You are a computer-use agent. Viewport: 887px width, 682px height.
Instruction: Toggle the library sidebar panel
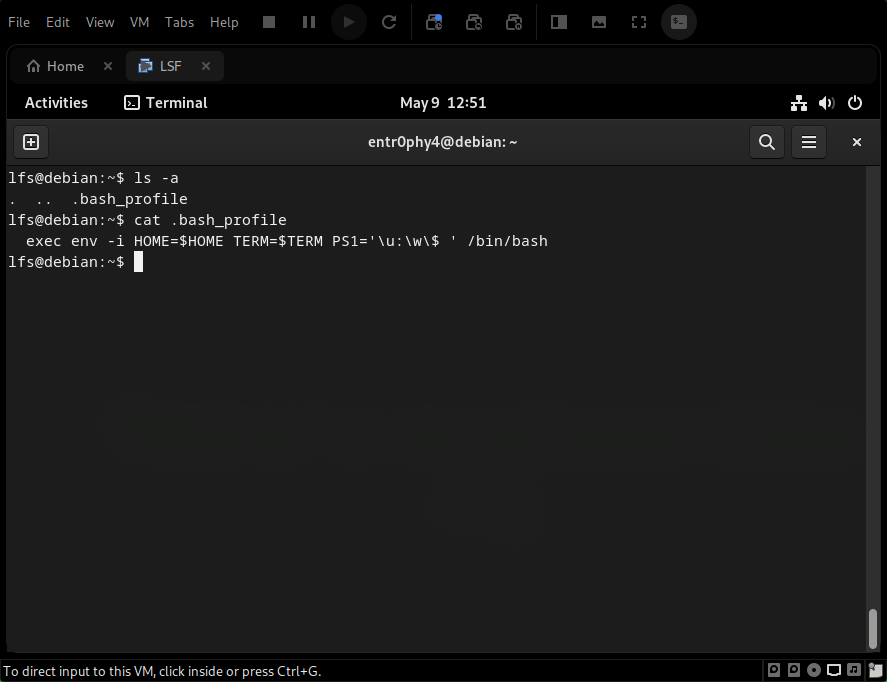558,21
